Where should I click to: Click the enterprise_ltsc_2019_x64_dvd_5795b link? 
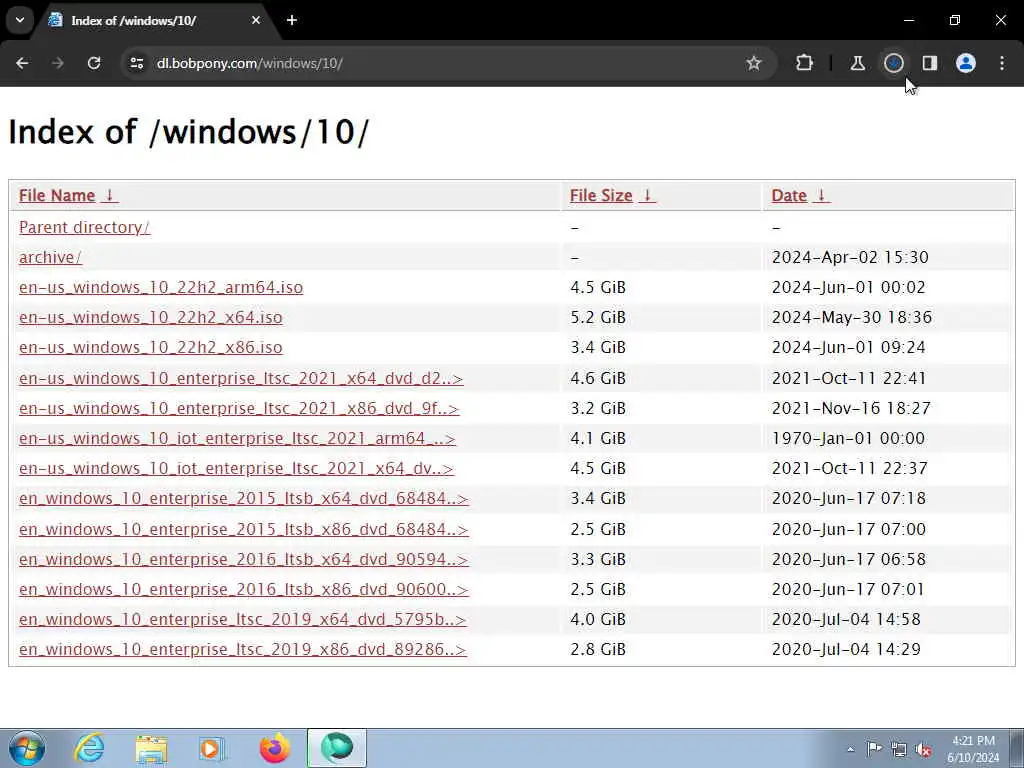pyautogui.click(x=243, y=619)
